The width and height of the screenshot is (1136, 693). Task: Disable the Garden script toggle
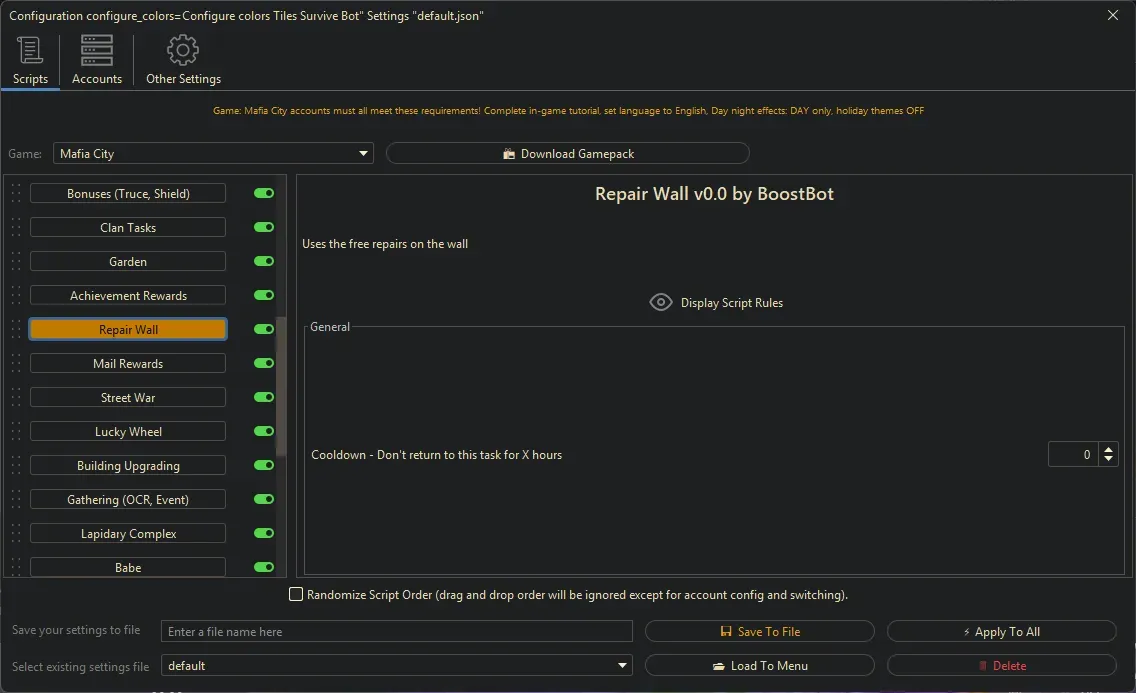(264, 261)
